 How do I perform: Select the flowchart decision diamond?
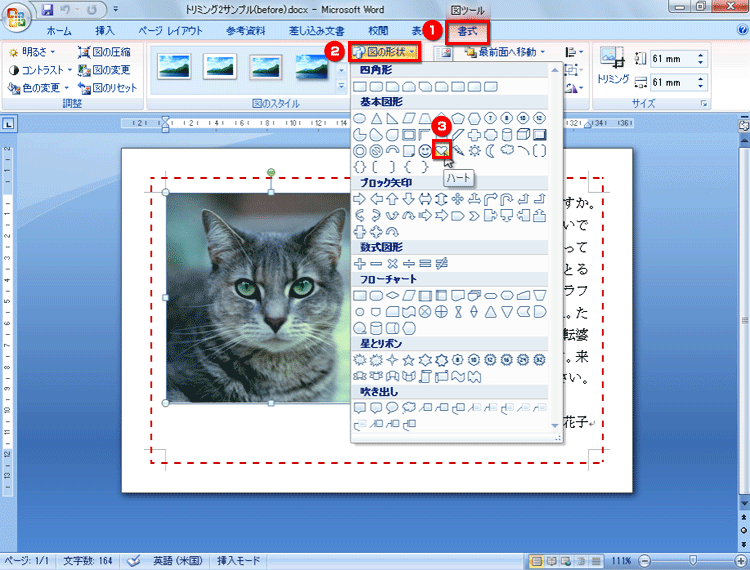[393, 296]
